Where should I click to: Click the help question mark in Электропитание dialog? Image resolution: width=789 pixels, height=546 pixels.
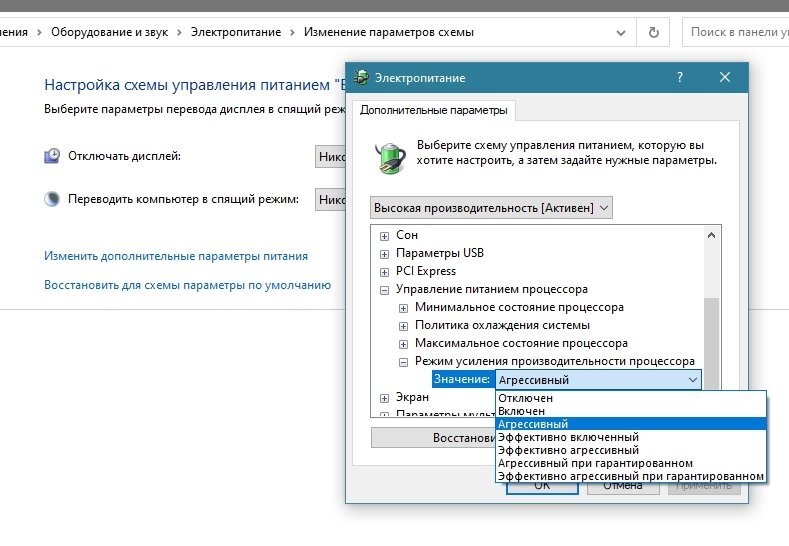(x=680, y=78)
